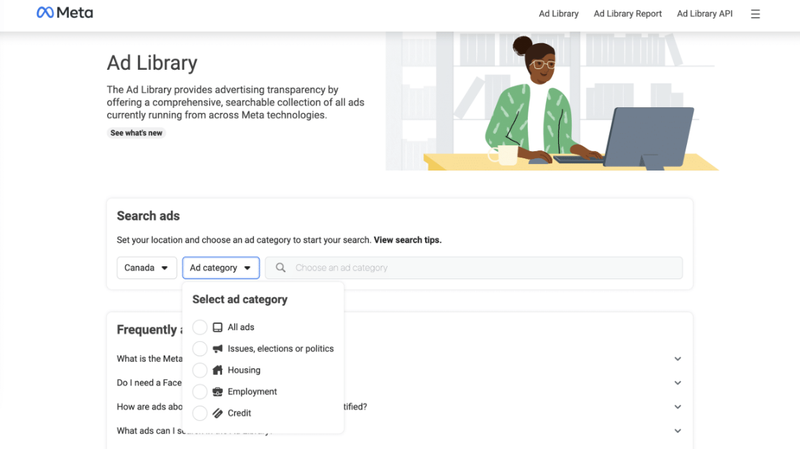Click the 'Do I need a Face' question text
The width and height of the screenshot is (800, 449).
click(149, 383)
